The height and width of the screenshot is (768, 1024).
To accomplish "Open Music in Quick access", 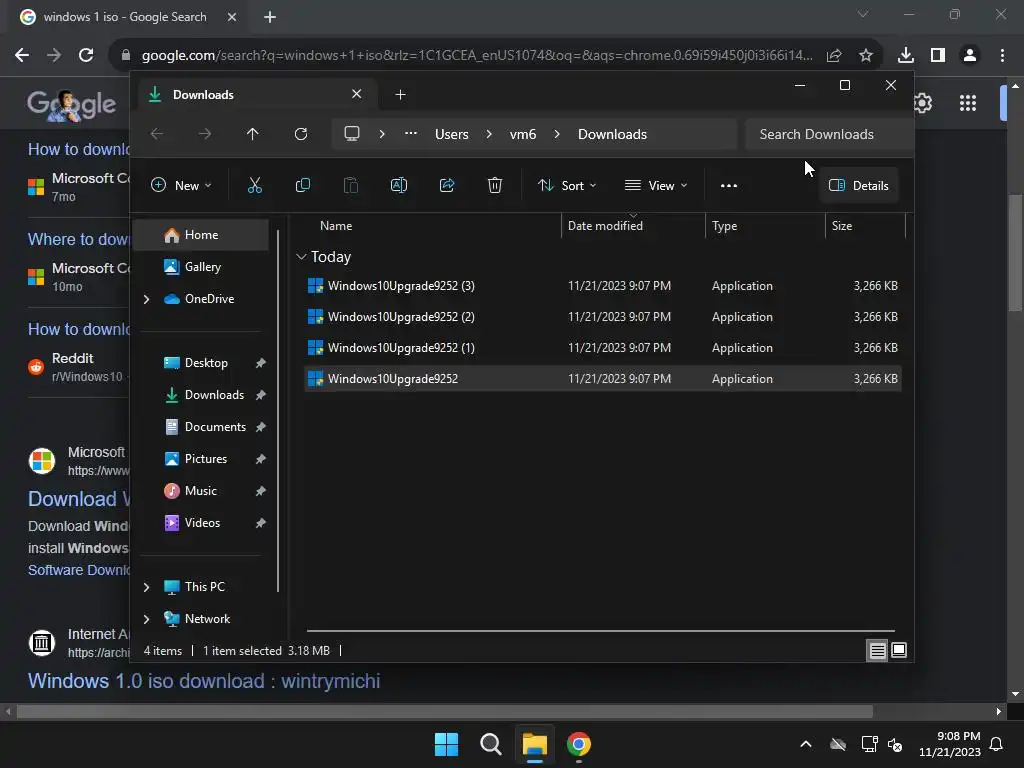I will click(201, 491).
